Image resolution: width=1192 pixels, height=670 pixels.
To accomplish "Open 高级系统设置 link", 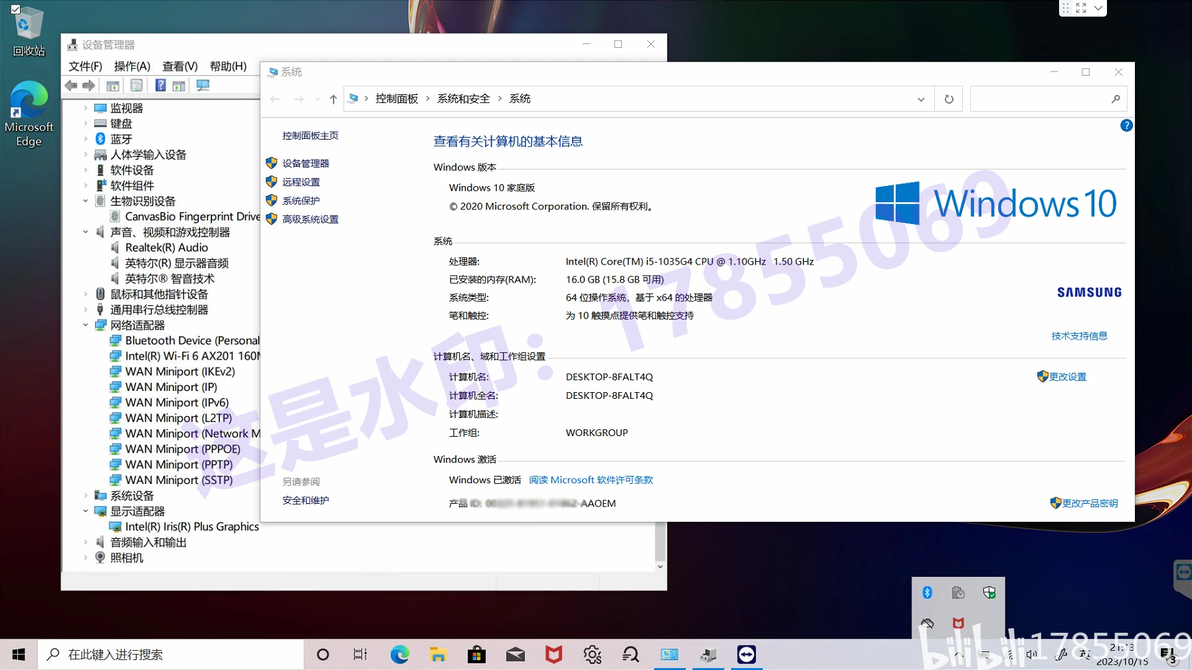I will pyautogui.click(x=310, y=219).
